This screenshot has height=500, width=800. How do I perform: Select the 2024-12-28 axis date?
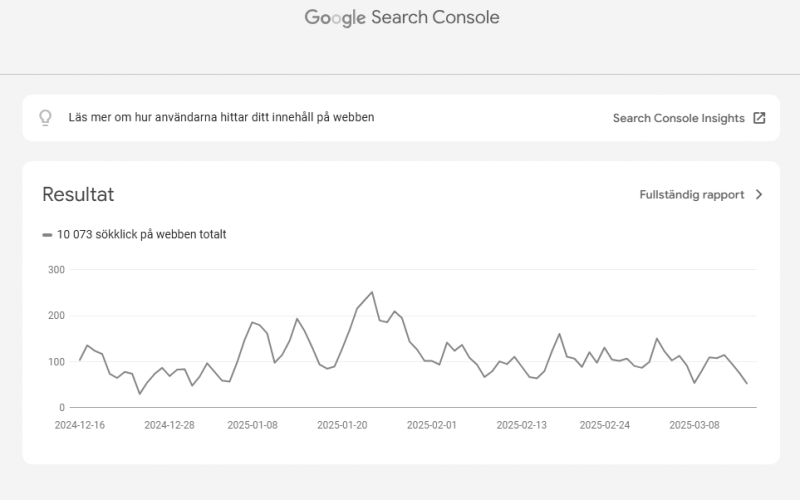point(169,425)
